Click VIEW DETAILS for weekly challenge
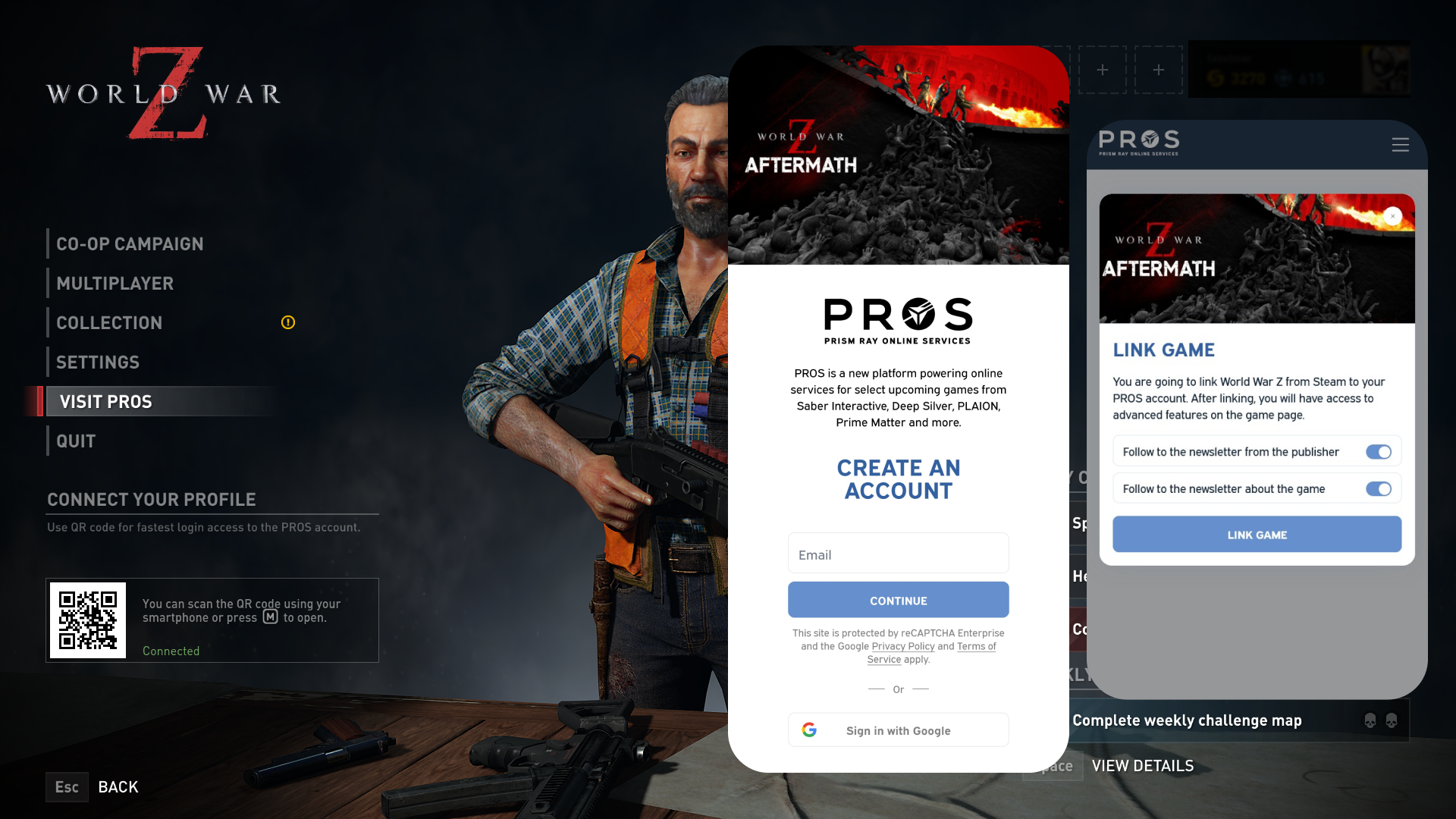 coord(1142,766)
